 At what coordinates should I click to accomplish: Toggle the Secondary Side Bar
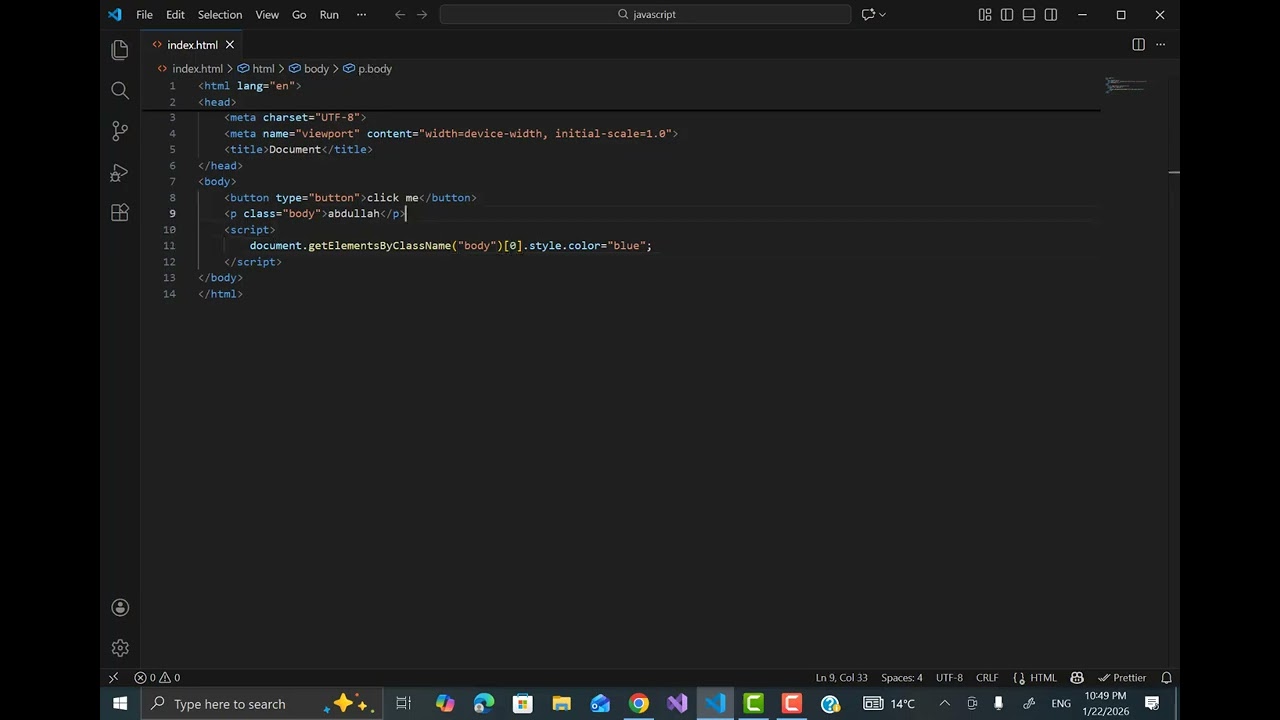1051,15
